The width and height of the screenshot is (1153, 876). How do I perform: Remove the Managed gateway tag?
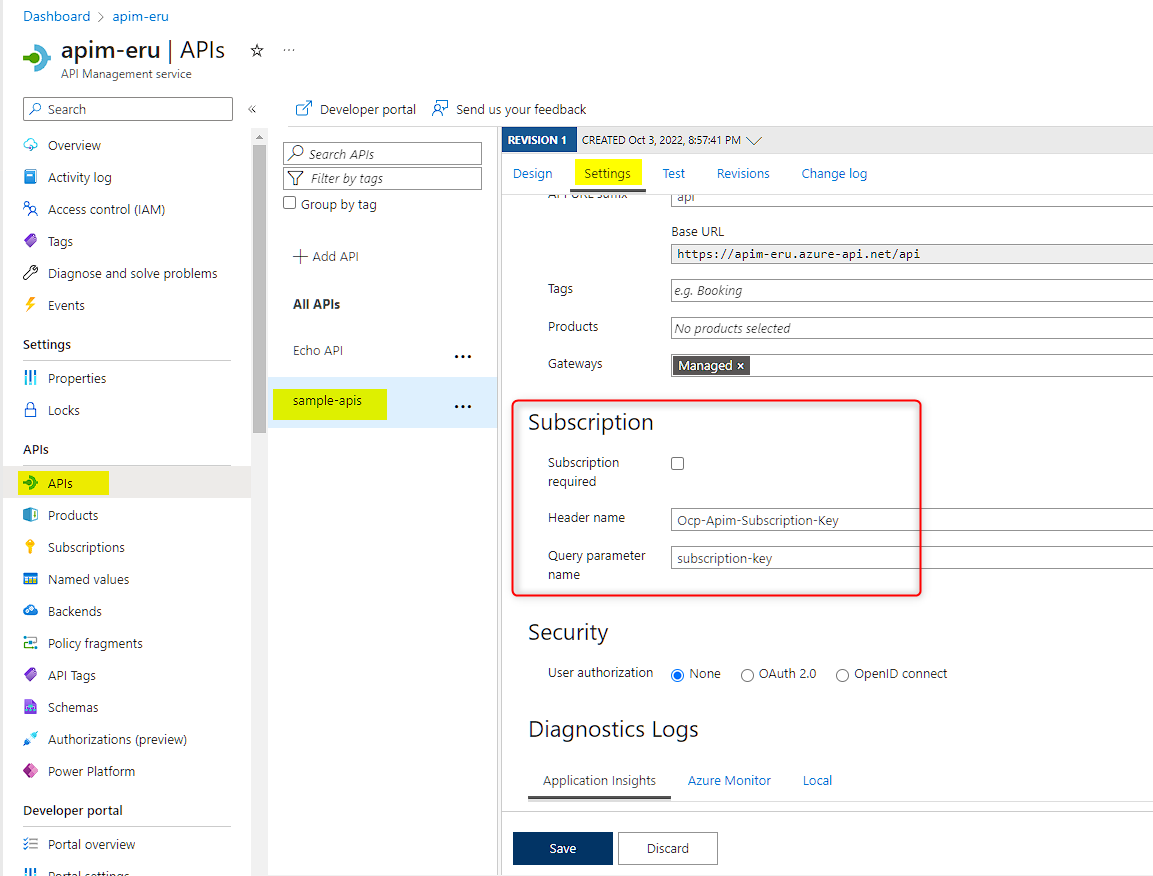(x=740, y=366)
